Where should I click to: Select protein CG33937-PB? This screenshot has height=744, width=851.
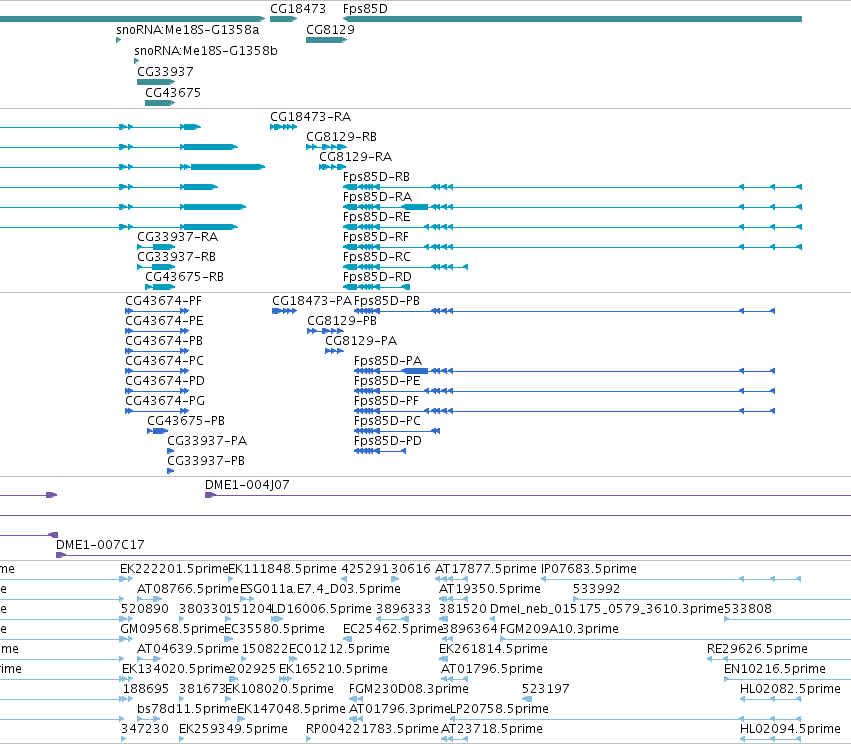tap(206, 461)
